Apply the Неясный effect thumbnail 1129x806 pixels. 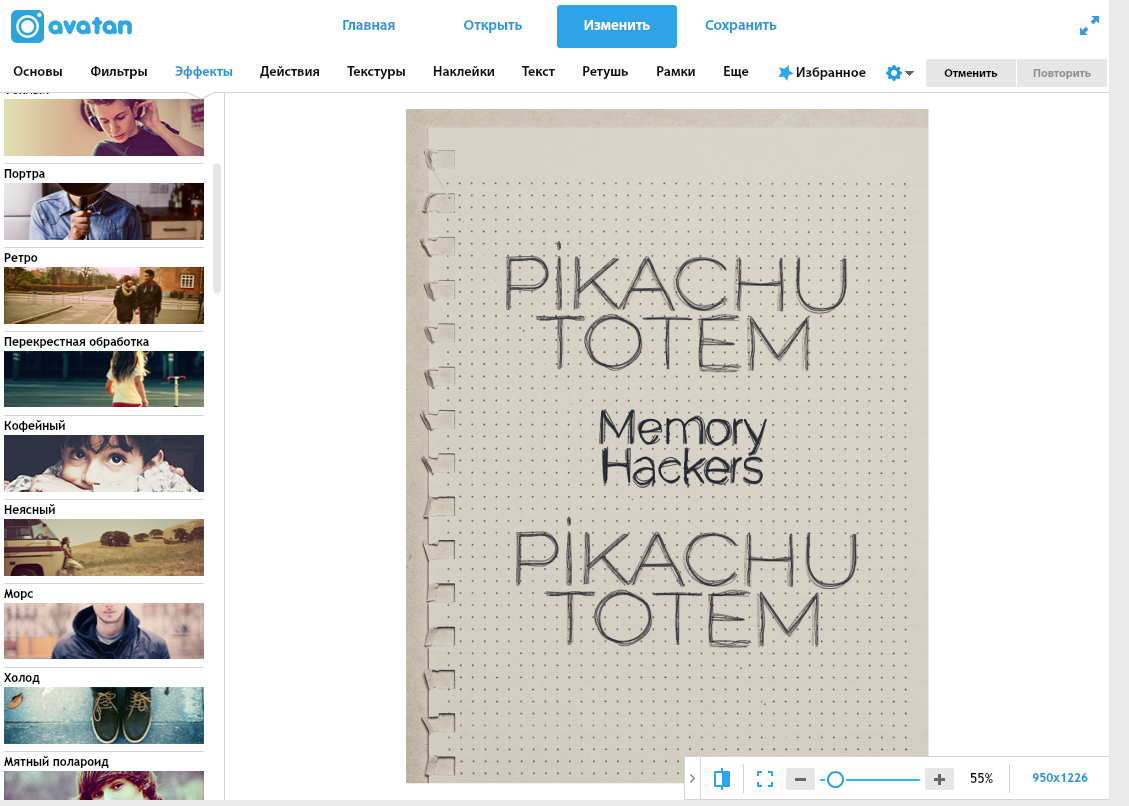pyautogui.click(x=104, y=547)
